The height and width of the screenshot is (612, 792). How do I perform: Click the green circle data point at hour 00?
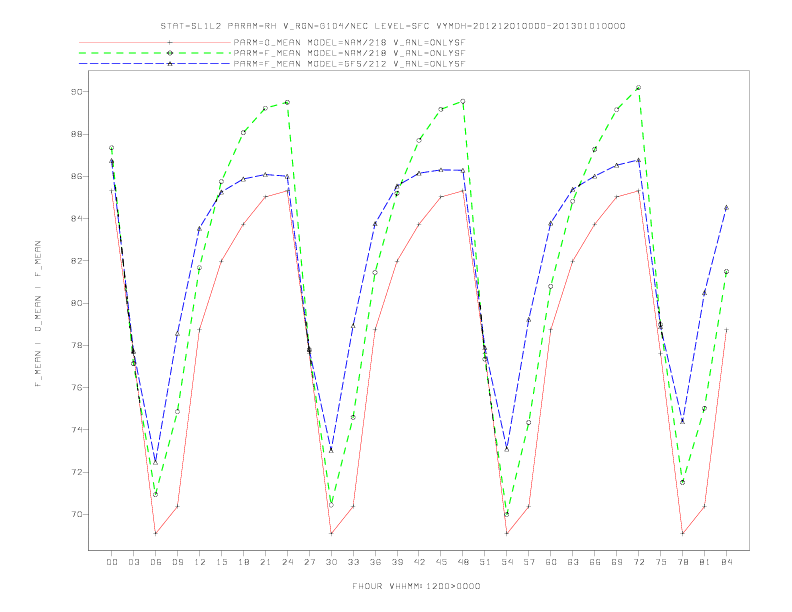click(x=112, y=148)
